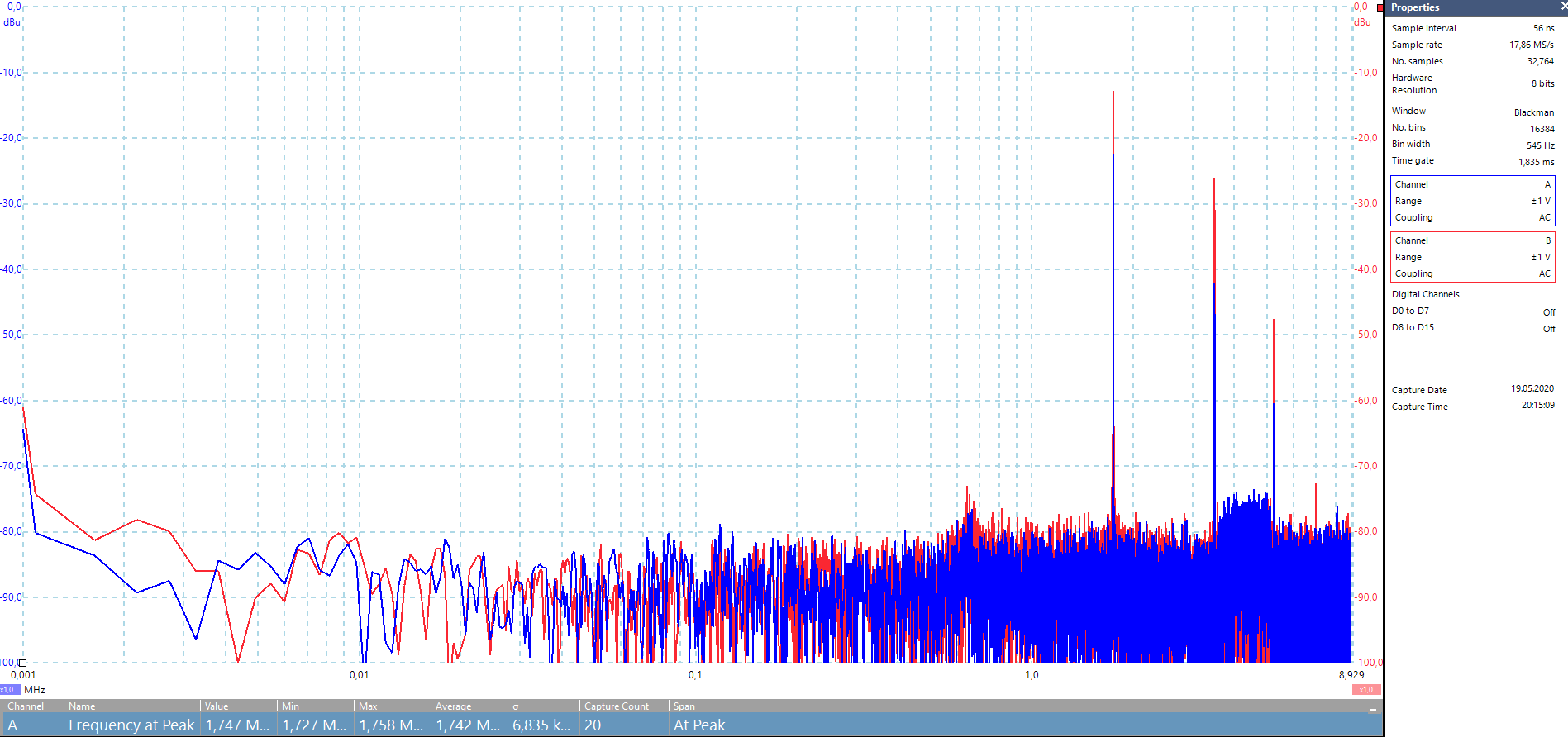Click the 8,929 frequency axis end label

1352,675
